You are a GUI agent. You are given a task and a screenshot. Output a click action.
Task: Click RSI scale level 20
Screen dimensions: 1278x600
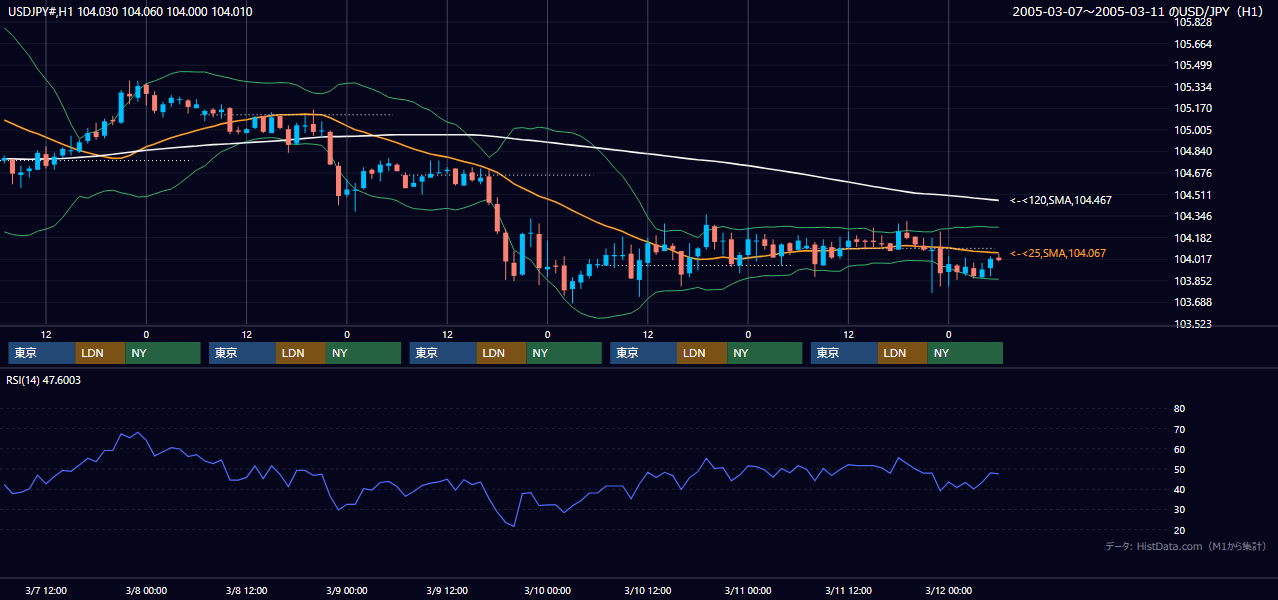(x=1179, y=530)
